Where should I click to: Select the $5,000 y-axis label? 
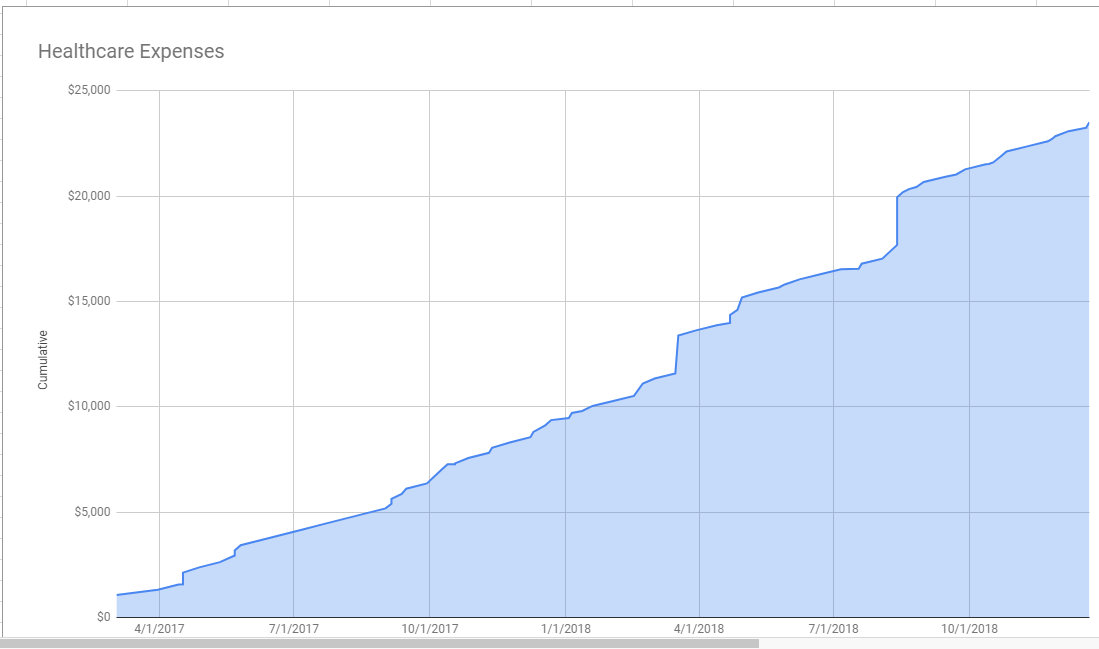coord(90,512)
